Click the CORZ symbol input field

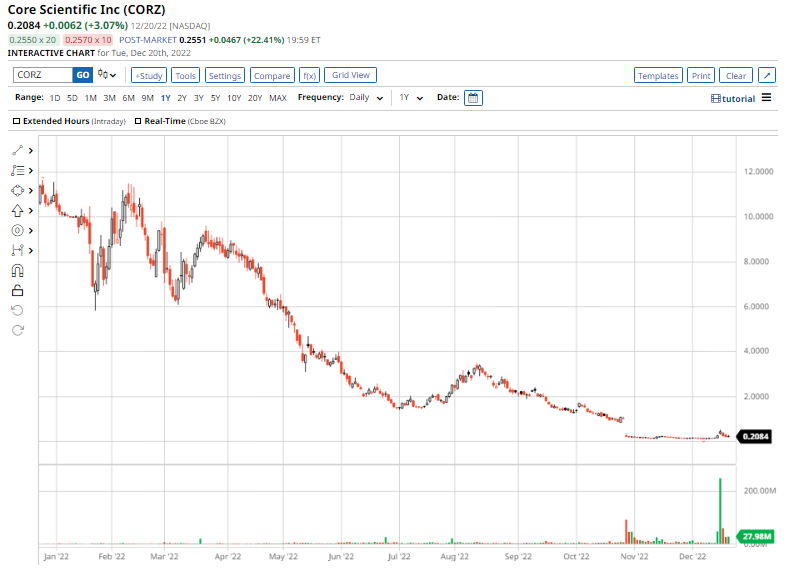click(x=43, y=75)
